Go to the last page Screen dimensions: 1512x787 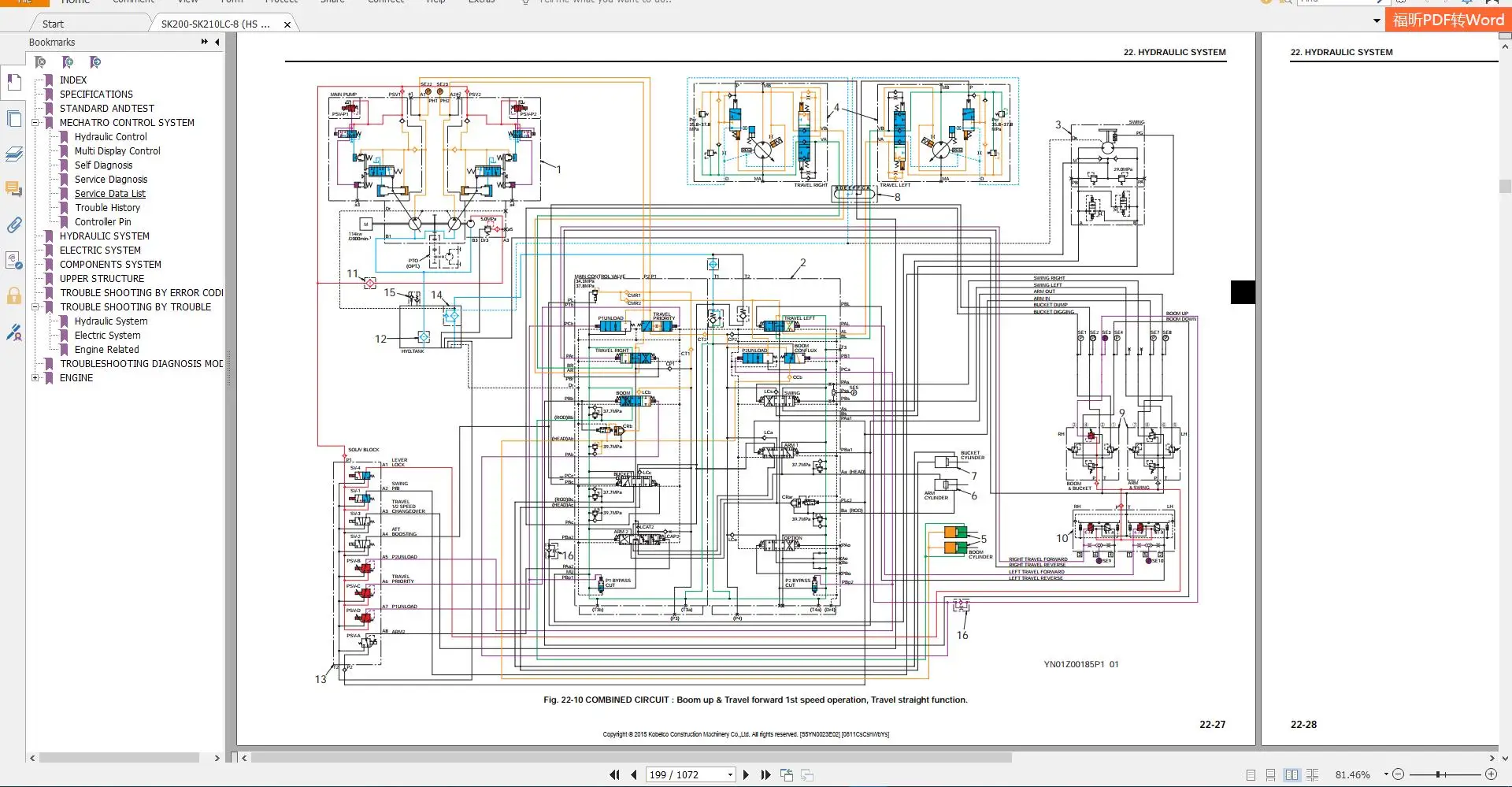point(765,775)
